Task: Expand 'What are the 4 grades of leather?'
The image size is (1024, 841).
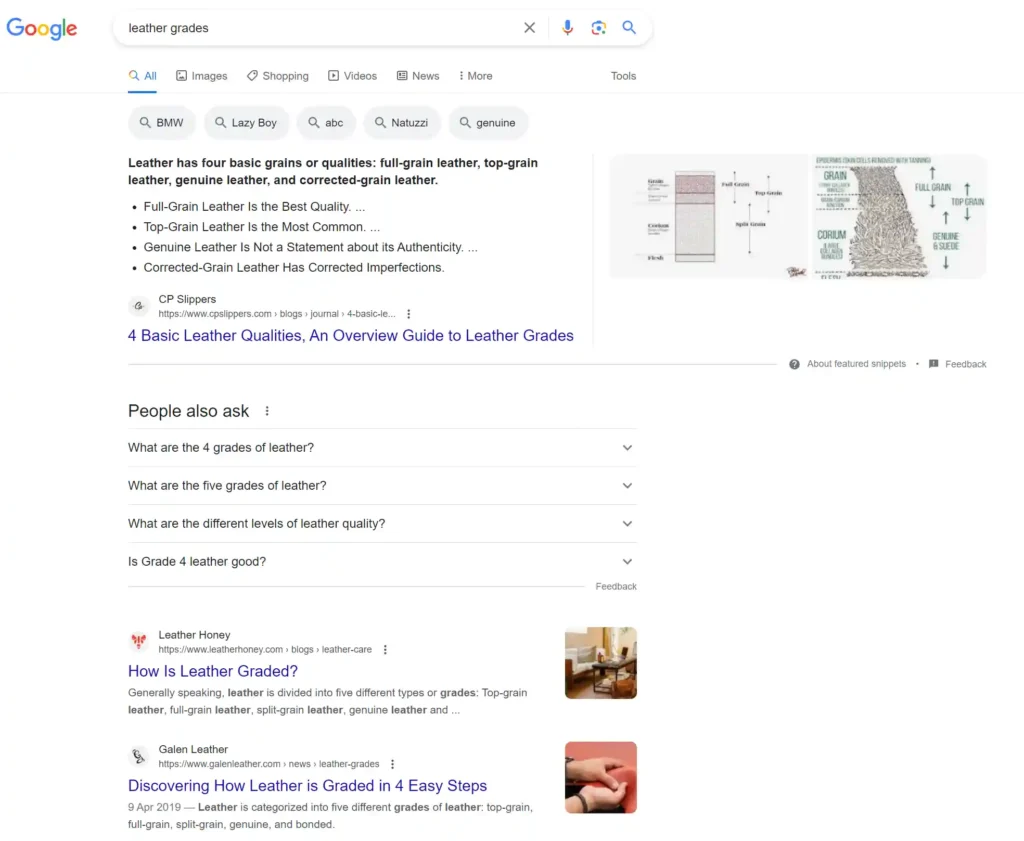Action: pos(382,448)
